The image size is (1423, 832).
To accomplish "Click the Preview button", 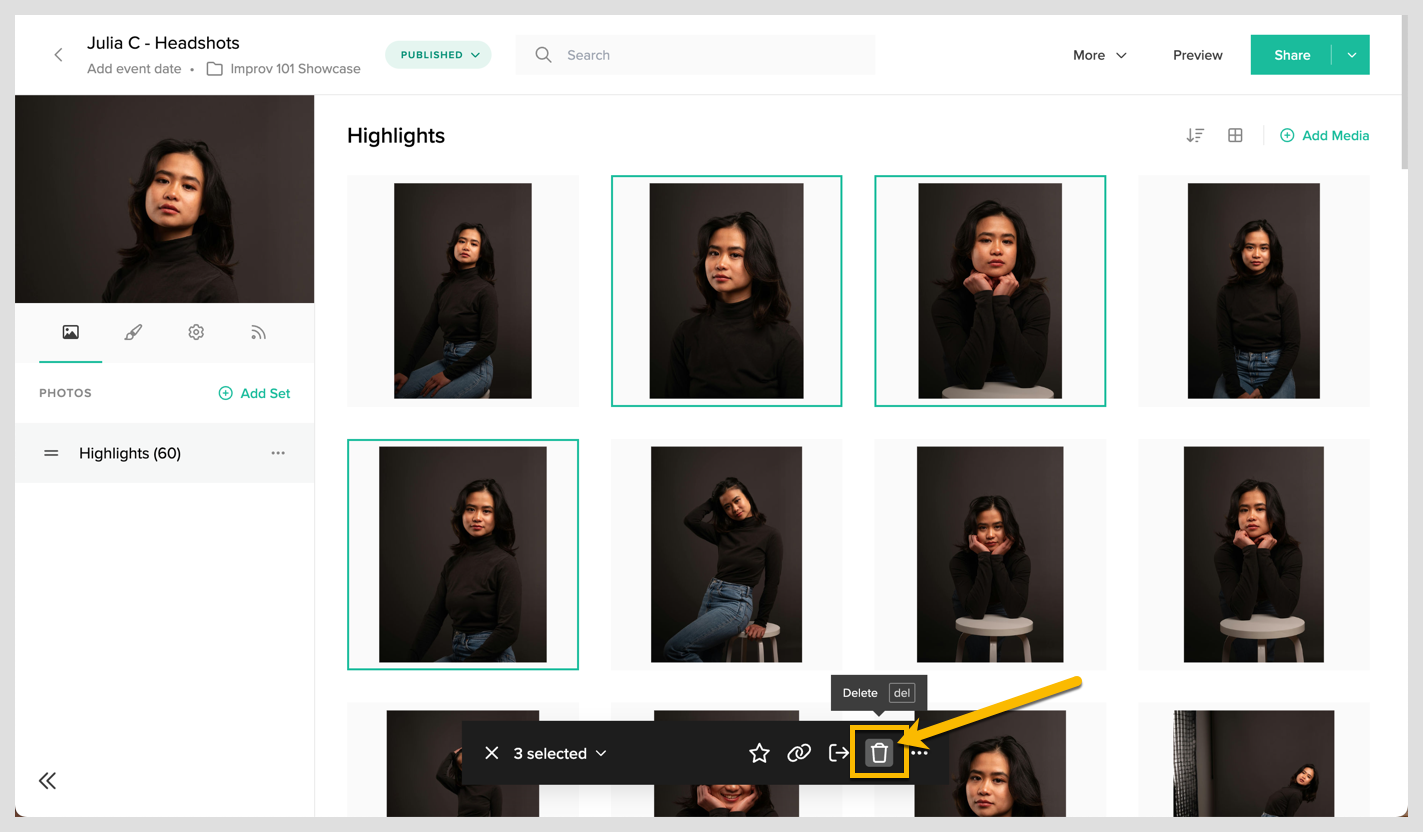I will 1198,55.
